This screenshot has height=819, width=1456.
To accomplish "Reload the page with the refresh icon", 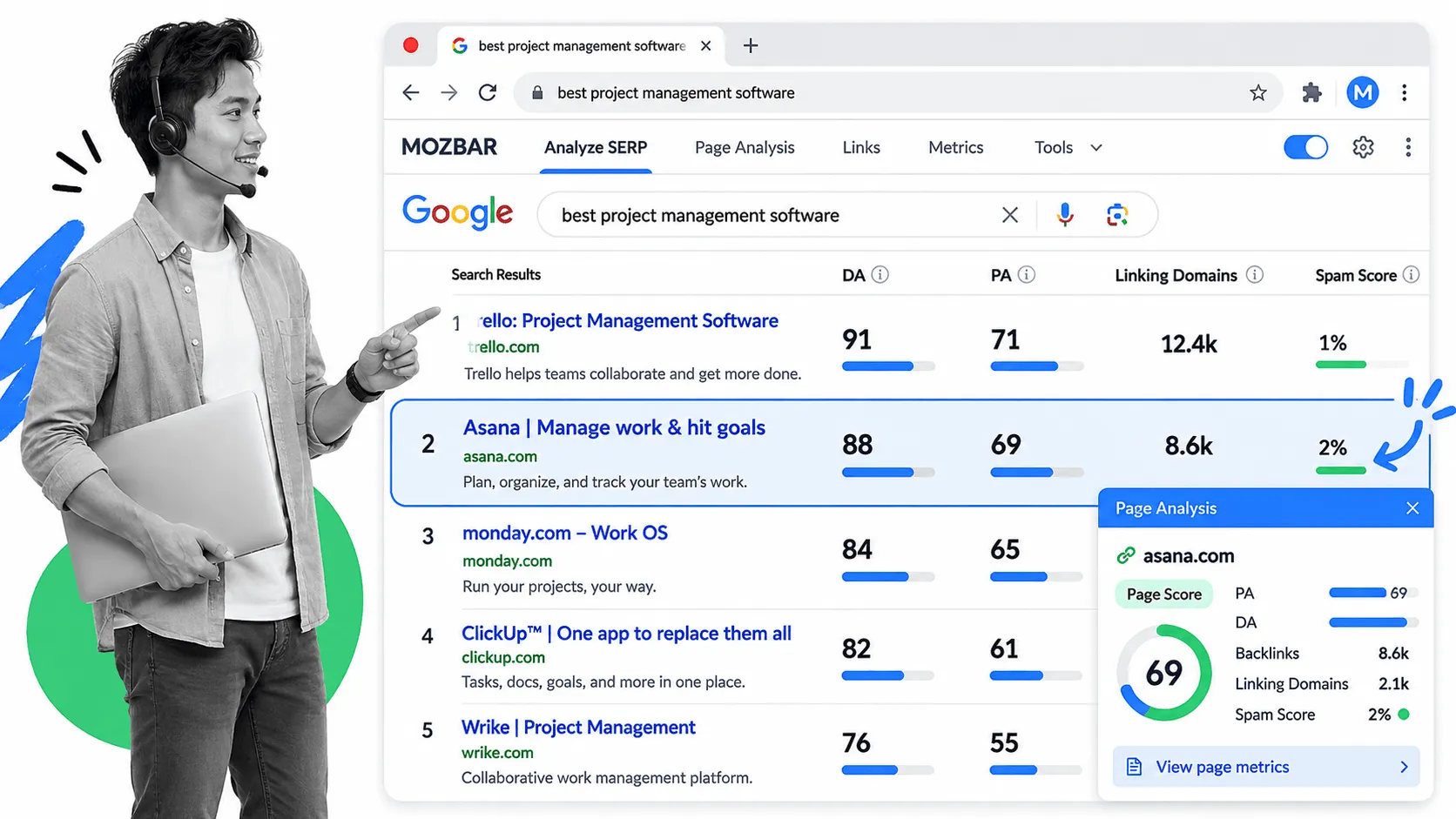I will coord(488,92).
